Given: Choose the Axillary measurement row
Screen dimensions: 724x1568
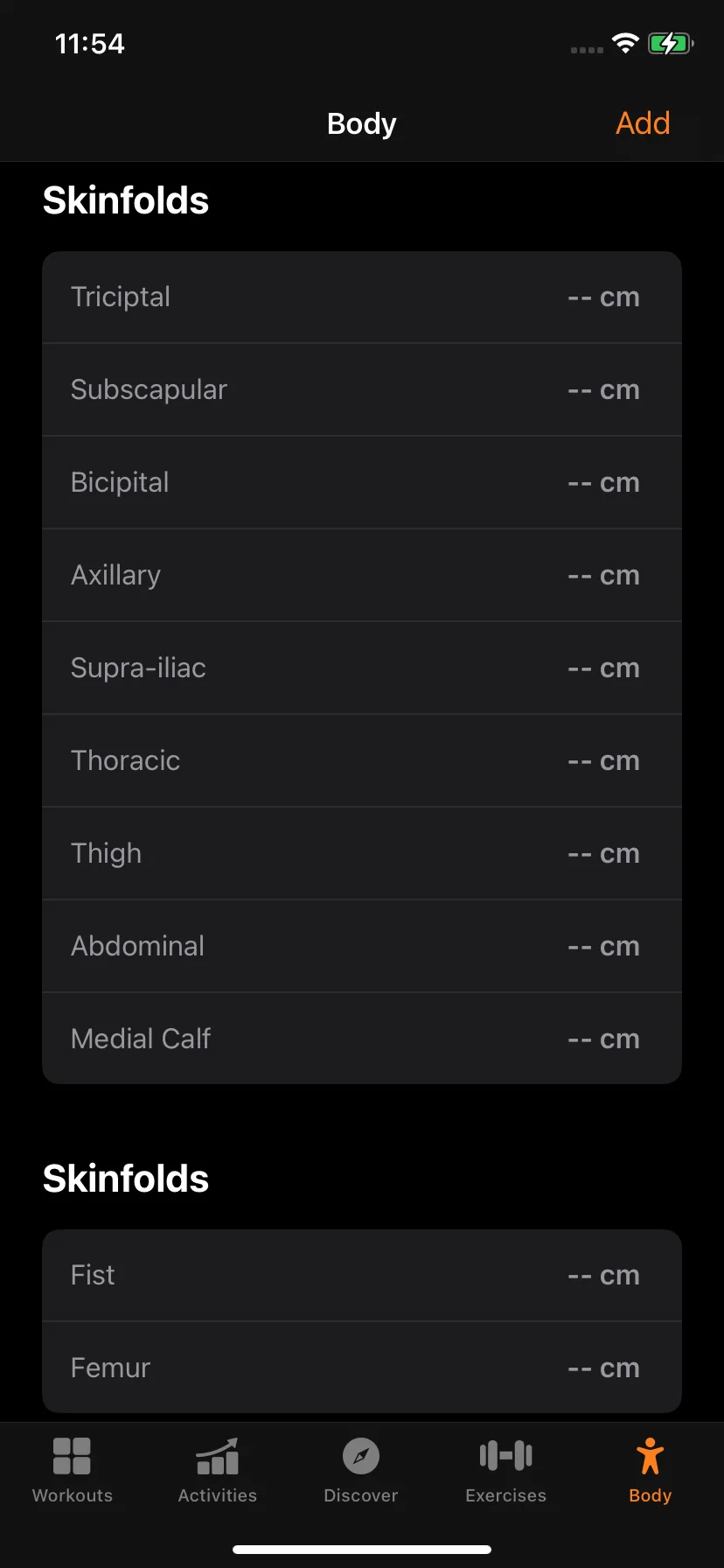Looking at the screenshot, I should (x=362, y=575).
